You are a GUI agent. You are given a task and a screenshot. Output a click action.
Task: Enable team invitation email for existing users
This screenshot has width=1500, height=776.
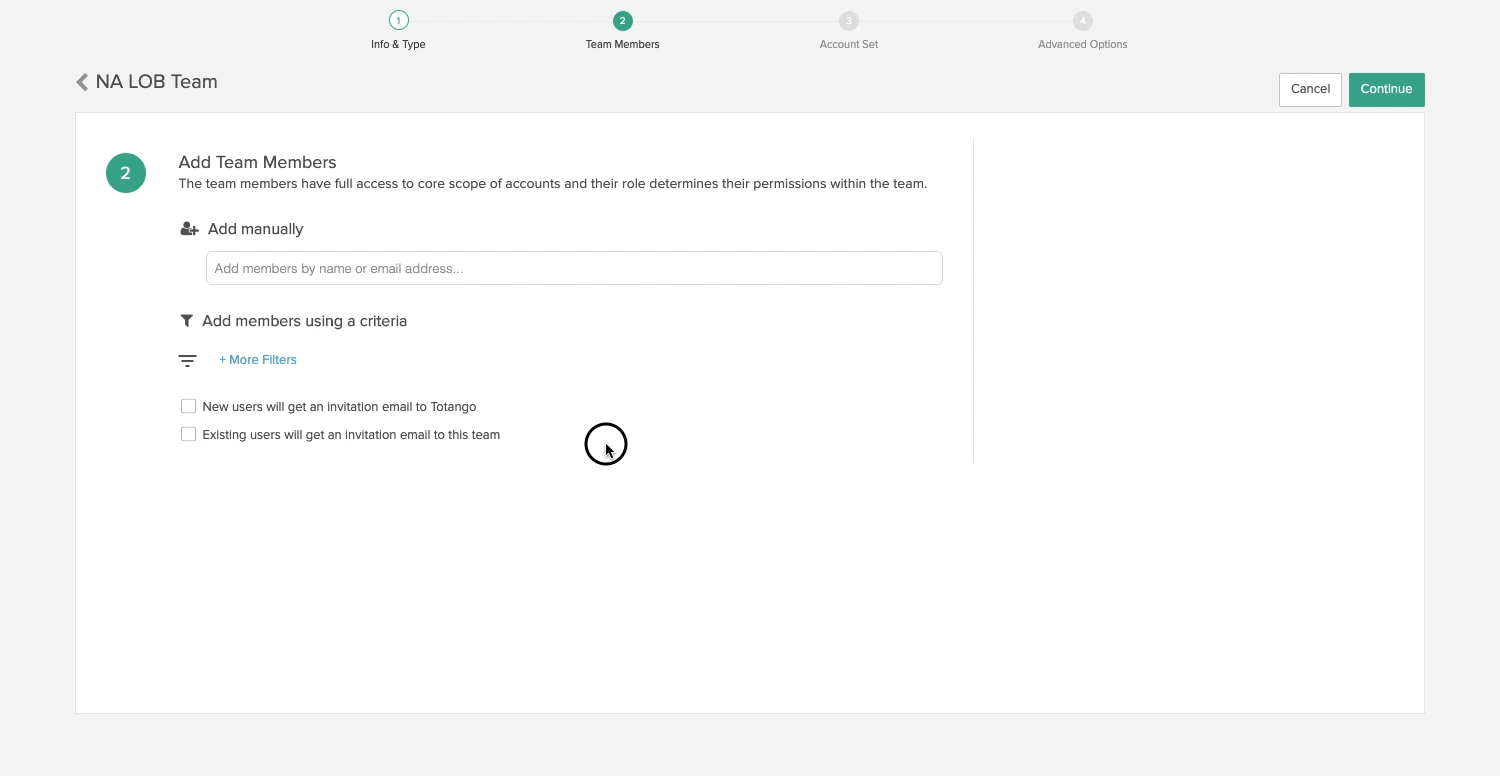coord(188,434)
